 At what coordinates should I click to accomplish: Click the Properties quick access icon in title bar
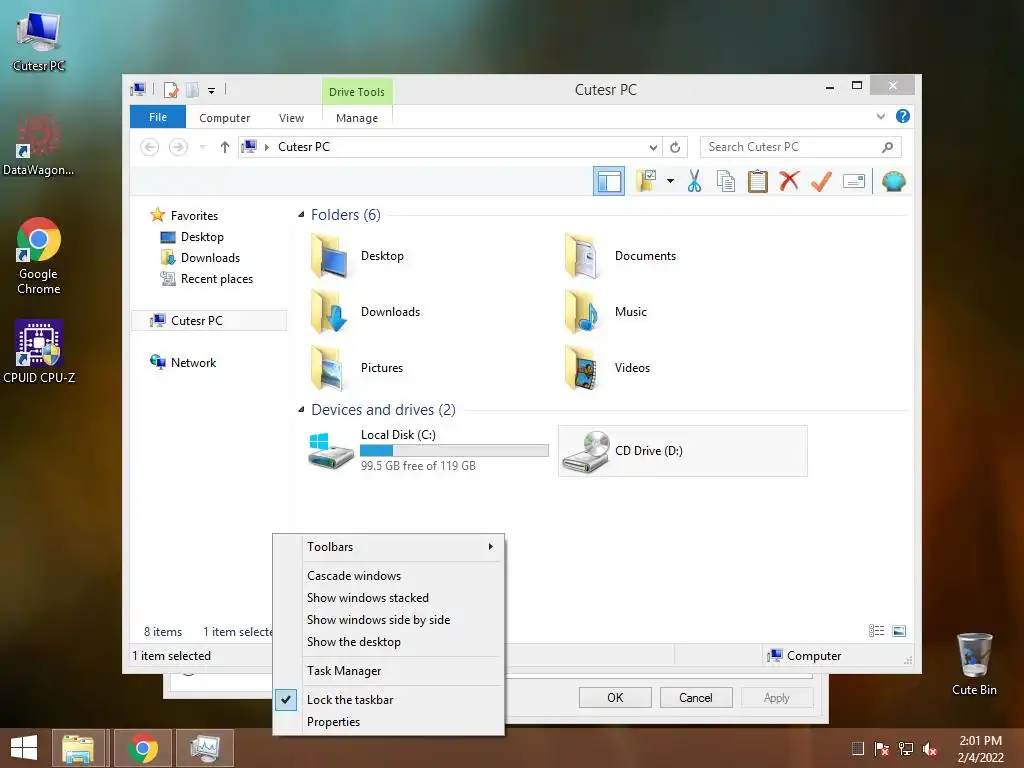click(x=171, y=89)
